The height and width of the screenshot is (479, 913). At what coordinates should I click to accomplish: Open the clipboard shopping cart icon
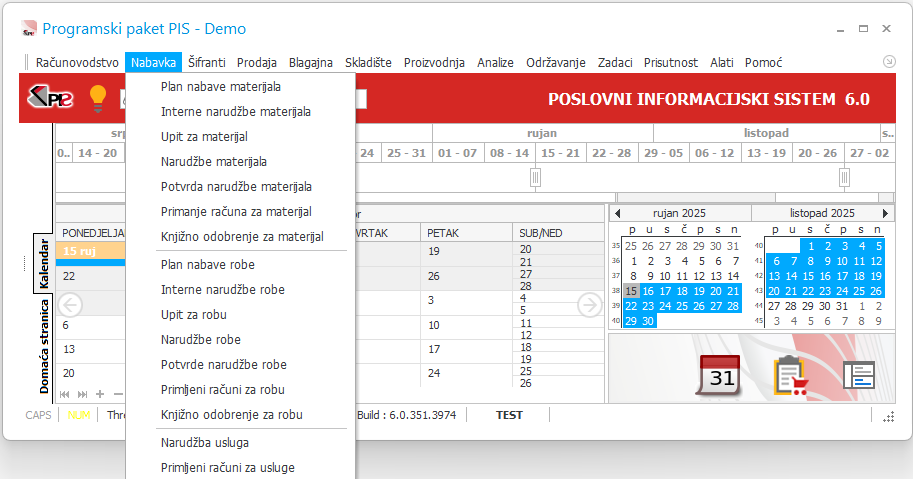(x=790, y=376)
